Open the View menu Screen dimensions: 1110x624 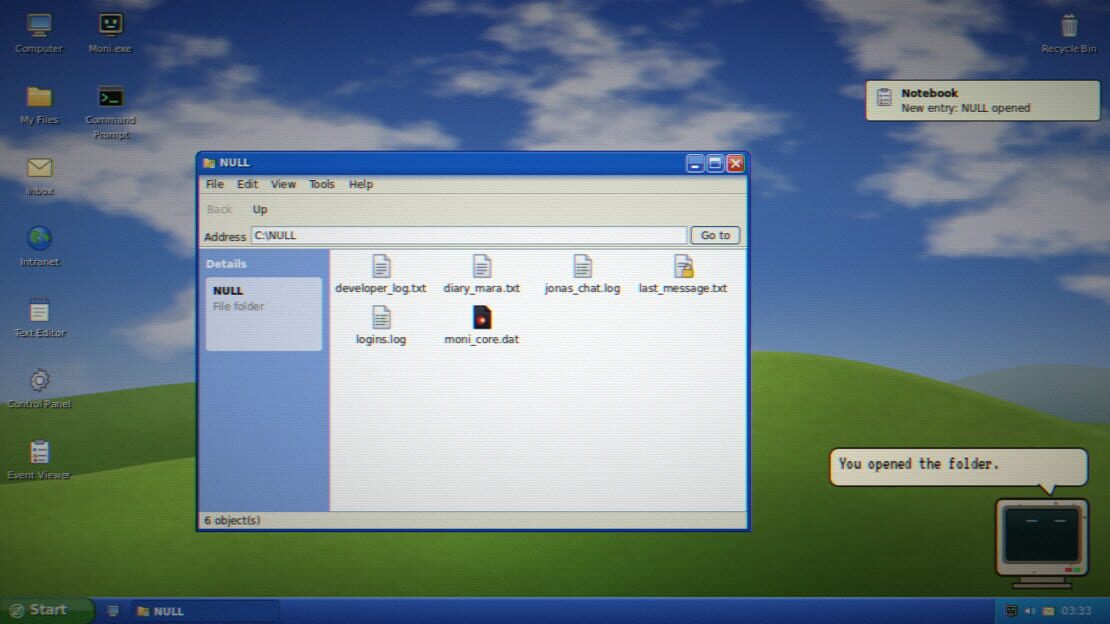click(x=283, y=184)
